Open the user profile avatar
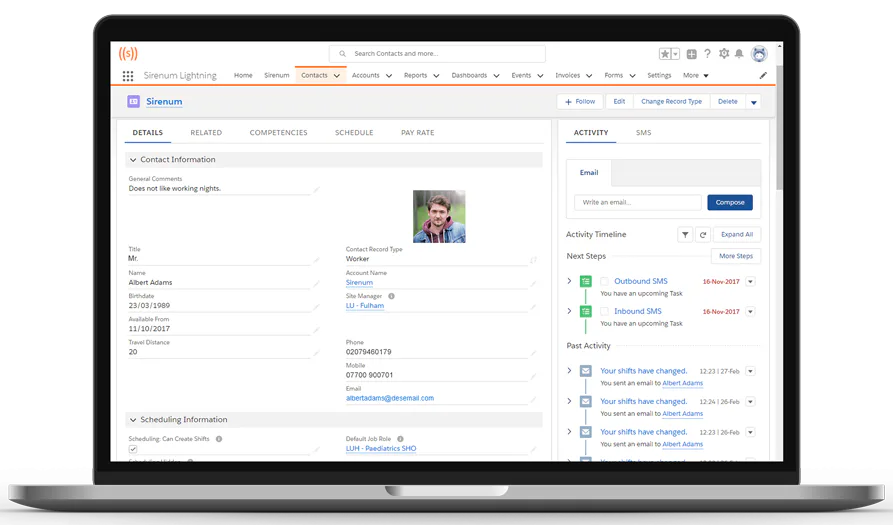This screenshot has width=893, height=525. point(759,54)
